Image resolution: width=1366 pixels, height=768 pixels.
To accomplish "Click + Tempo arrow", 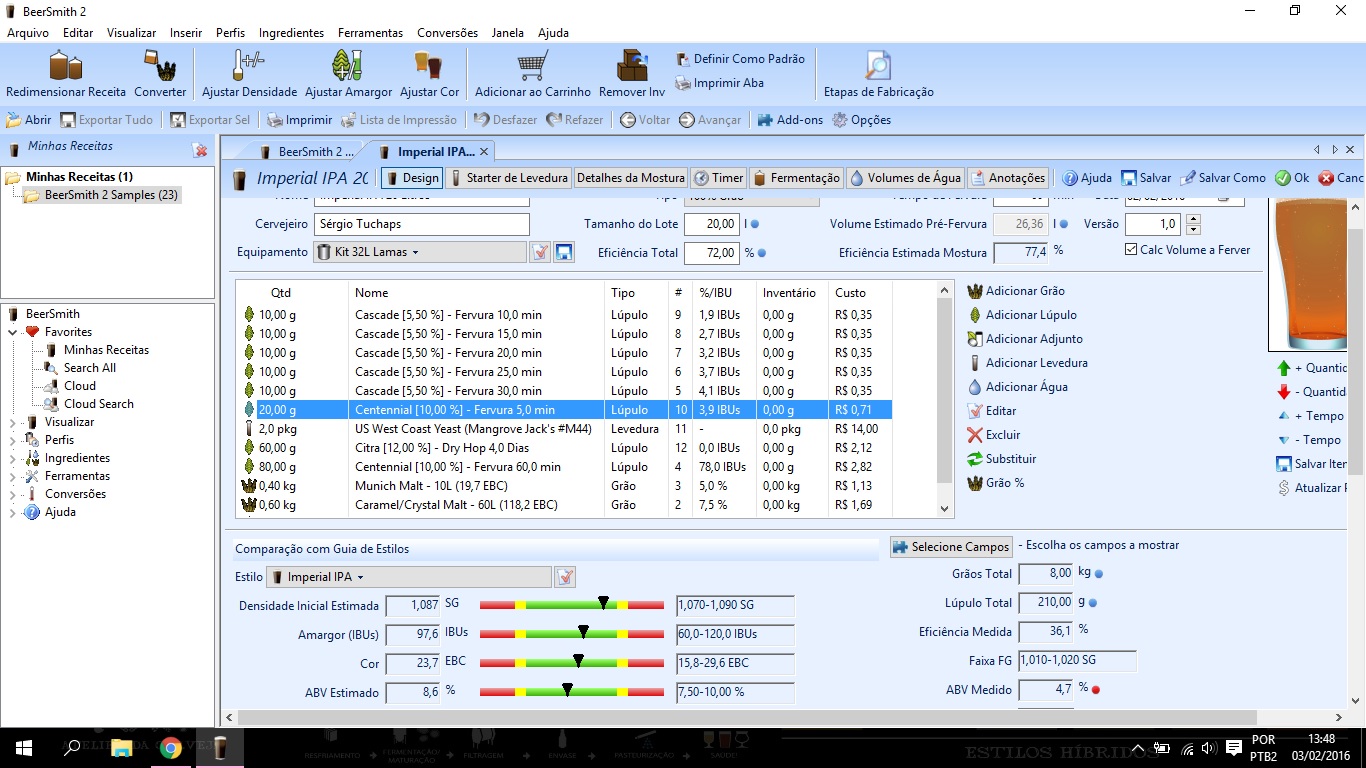I will click(x=1284, y=416).
